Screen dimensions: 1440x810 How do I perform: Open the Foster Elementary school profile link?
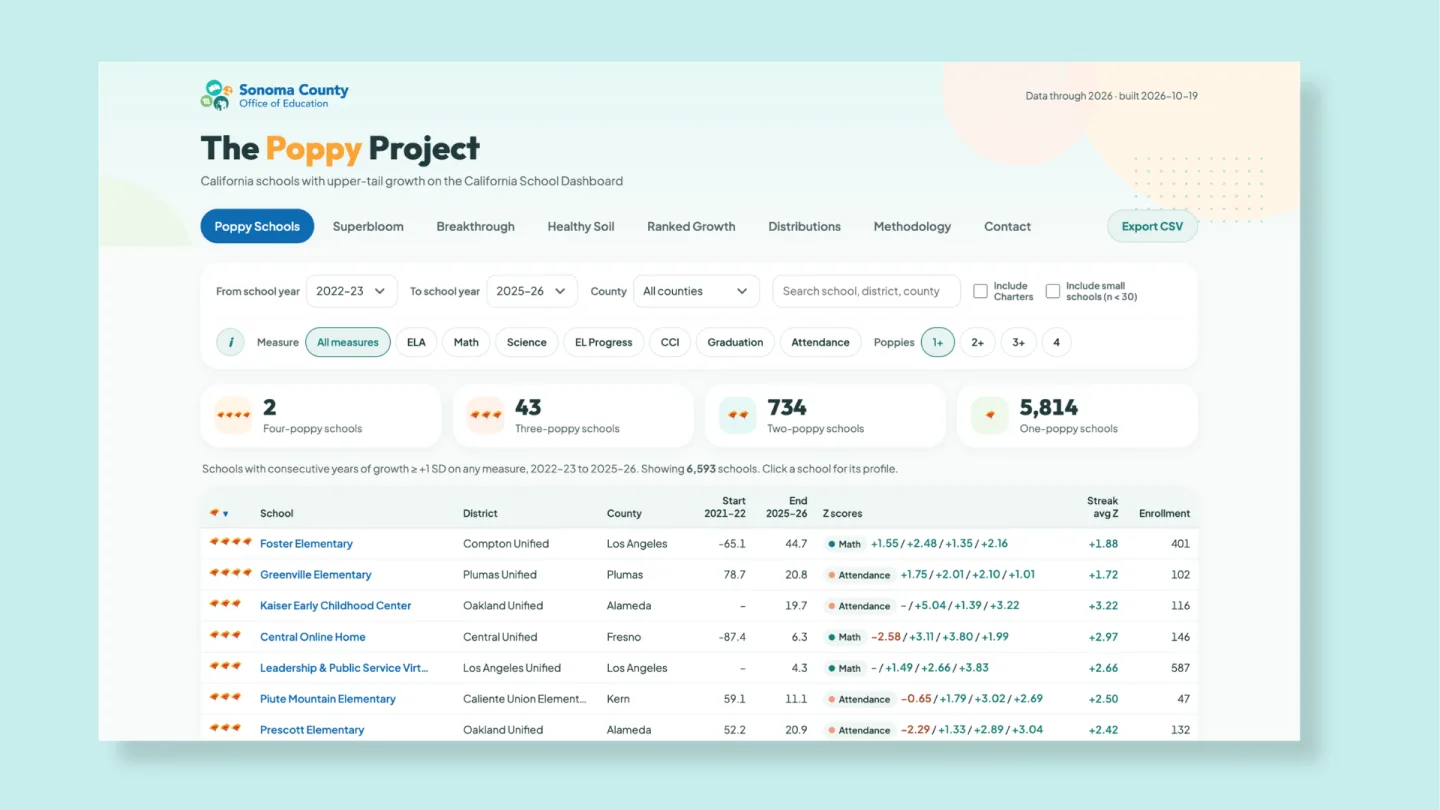pyautogui.click(x=306, y=544)
